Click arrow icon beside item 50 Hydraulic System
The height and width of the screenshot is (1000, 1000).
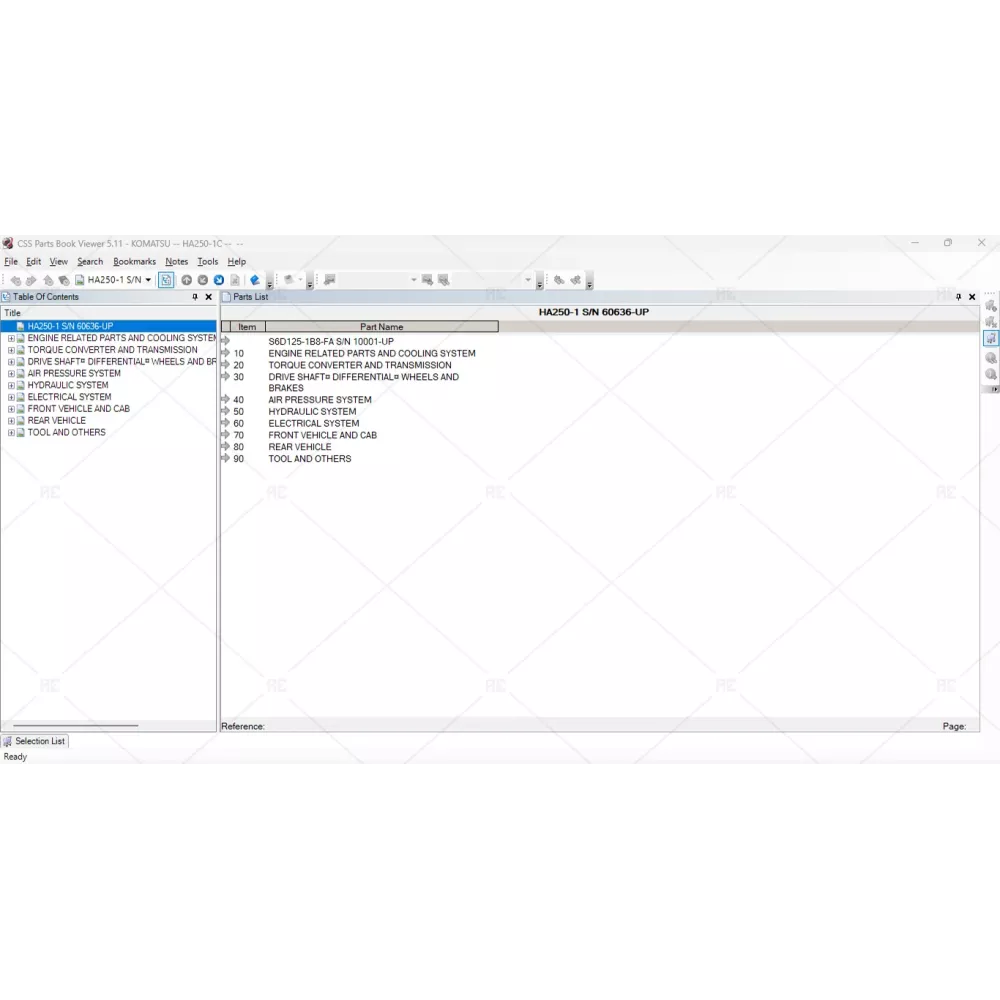point(226,411)
